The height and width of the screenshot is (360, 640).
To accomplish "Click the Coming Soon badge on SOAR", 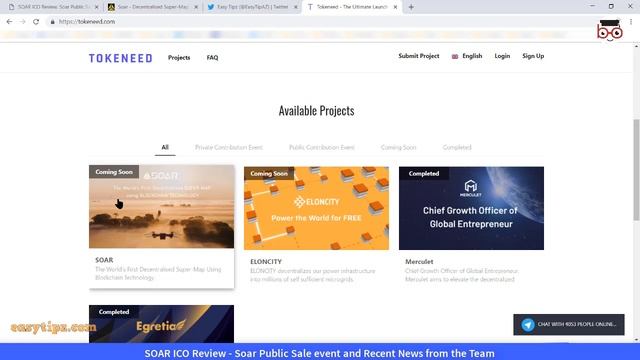I will [x=114, y=172].
